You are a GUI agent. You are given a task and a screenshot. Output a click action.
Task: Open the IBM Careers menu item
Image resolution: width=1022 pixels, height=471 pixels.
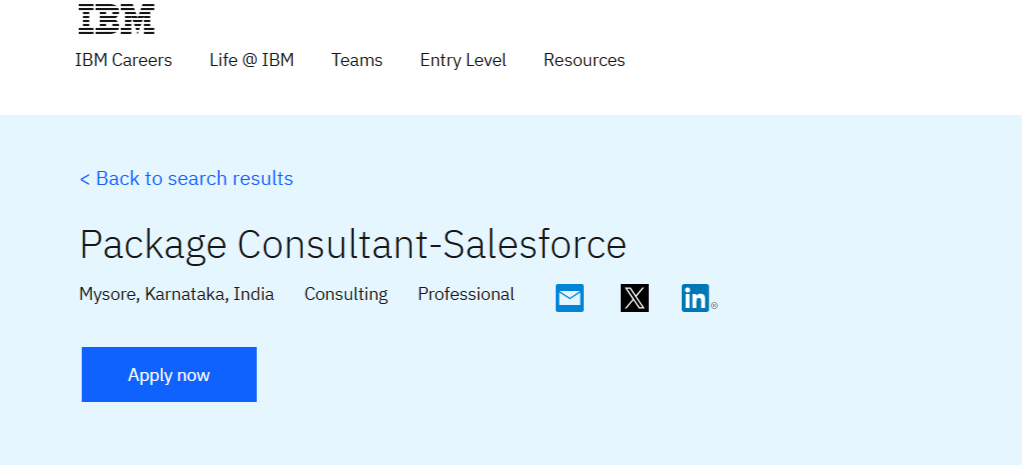[x=123, y=60]
